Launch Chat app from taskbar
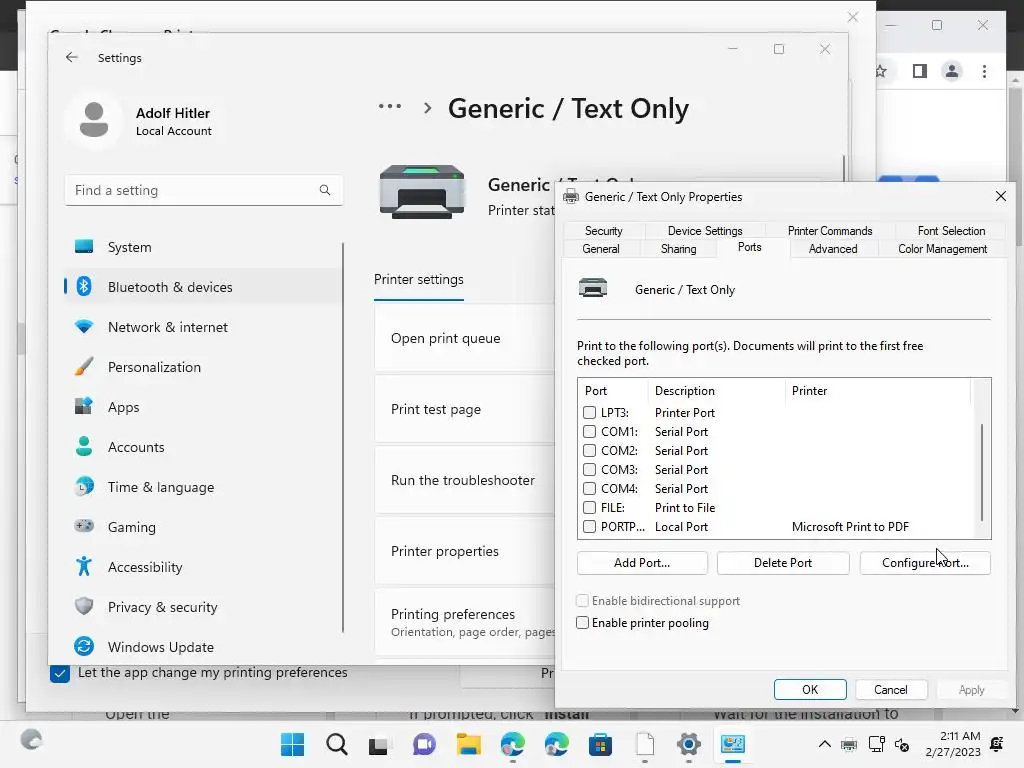This screenshot has height=768, width=1024. pos(424,744)
